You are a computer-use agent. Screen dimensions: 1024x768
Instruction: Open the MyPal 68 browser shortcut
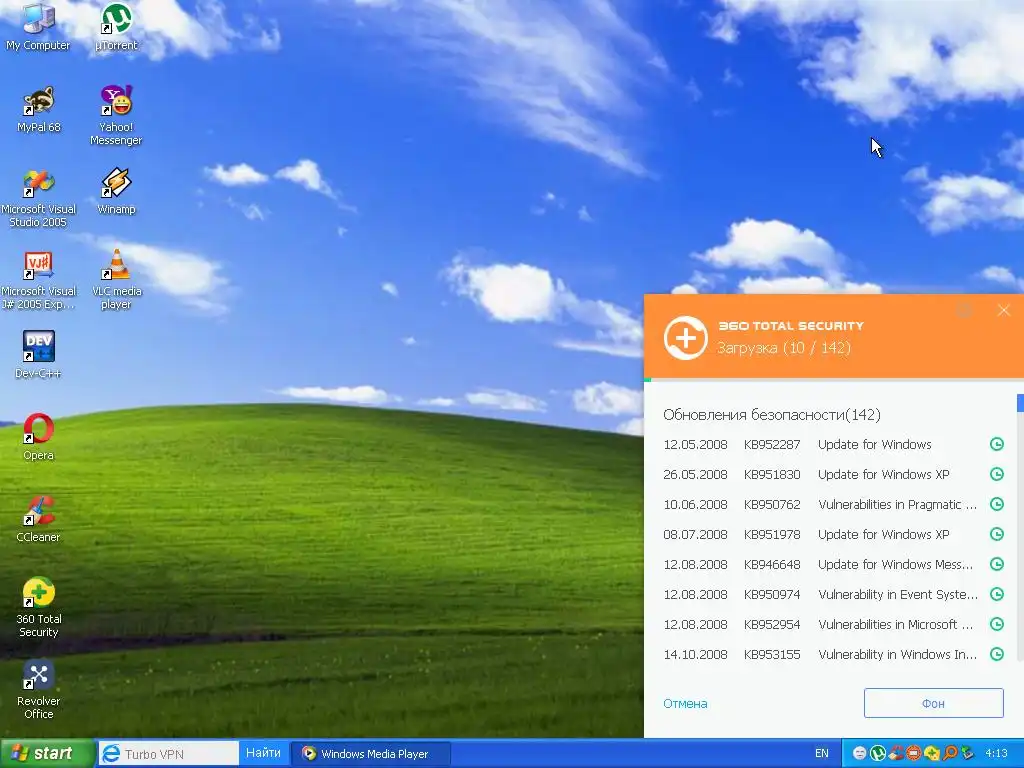(38, 108)
